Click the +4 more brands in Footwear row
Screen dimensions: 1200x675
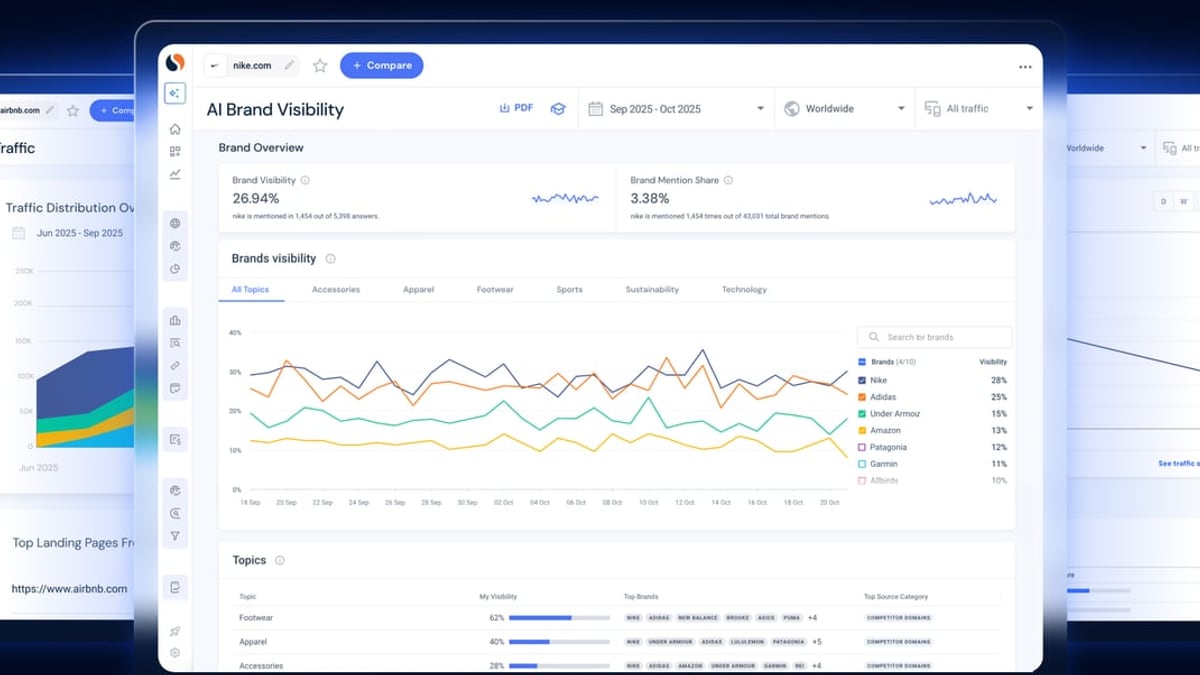[x=813, y=618]
